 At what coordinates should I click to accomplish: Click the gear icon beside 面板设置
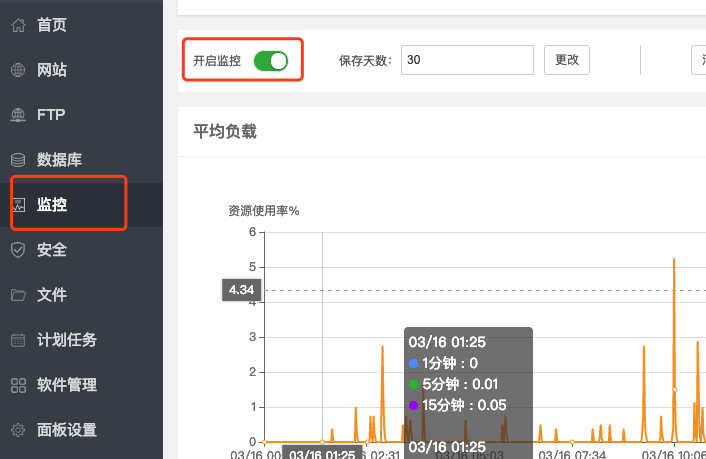18,430
